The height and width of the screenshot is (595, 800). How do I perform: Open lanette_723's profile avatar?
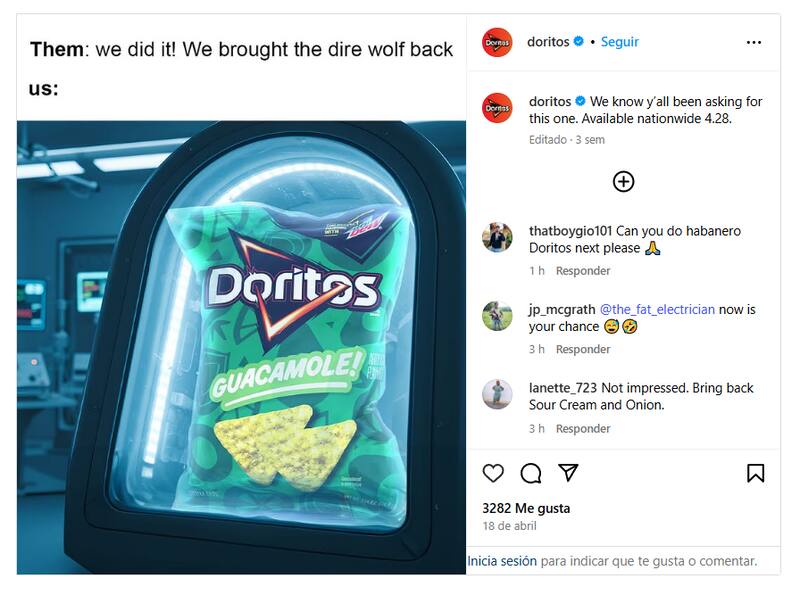tap(497, 394)
